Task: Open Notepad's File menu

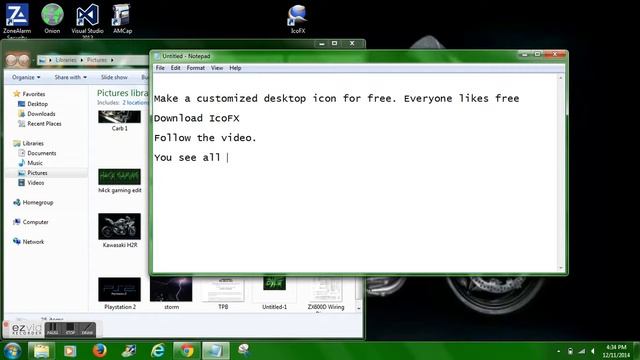Action: [160, 68]
